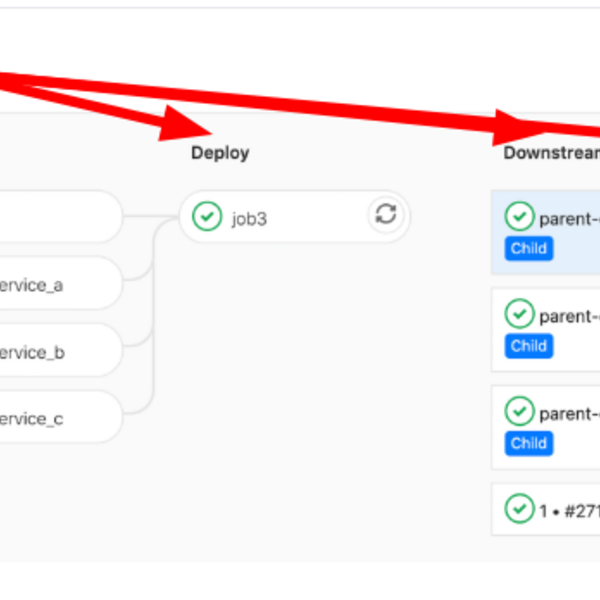Click the Downstream column heading
This screenshot has height=600, width=600.
click(551, 153)
